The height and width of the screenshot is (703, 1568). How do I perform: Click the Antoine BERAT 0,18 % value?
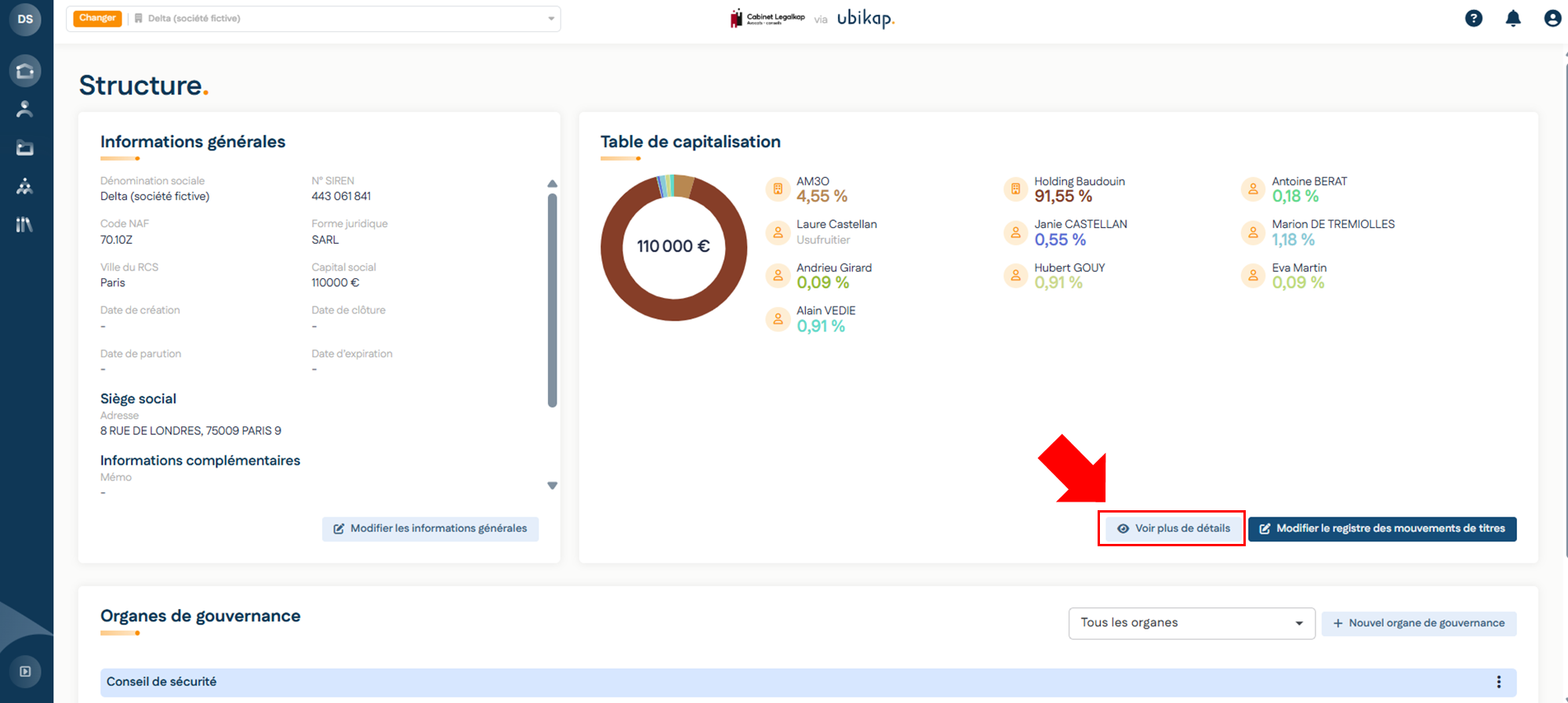click(1295, 197)
